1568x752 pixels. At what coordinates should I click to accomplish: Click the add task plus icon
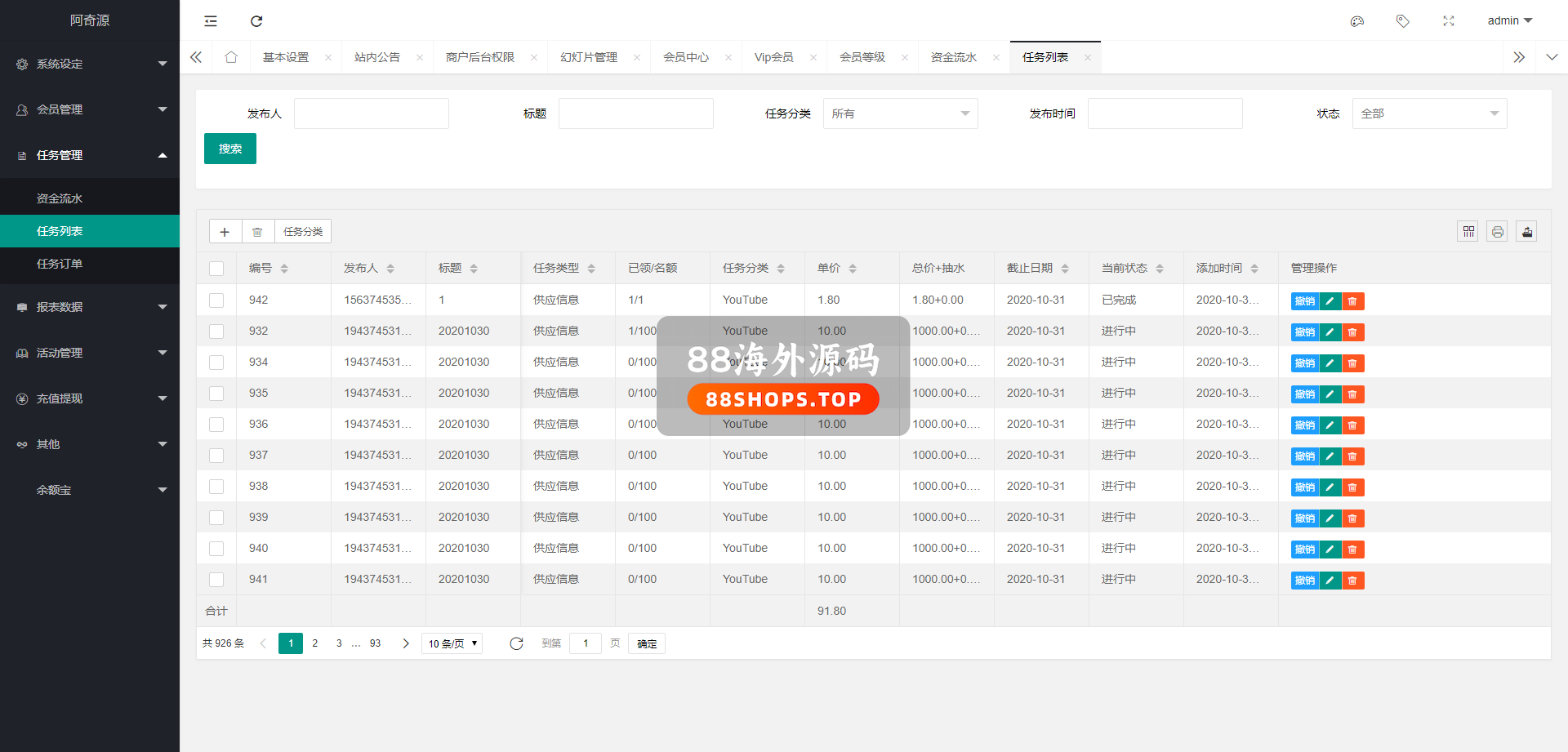[225, 232]
